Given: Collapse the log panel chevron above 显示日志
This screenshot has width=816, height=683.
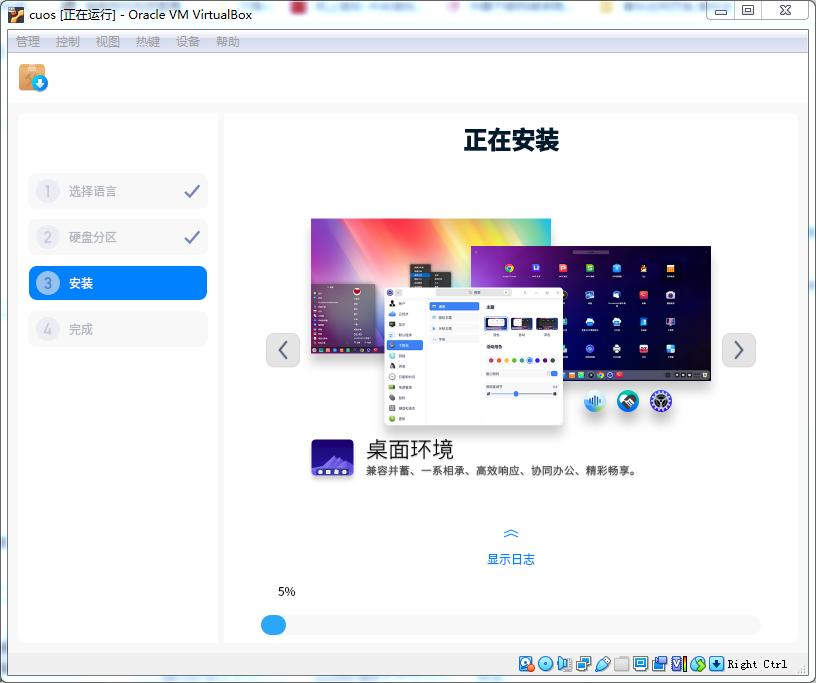Looking at the screenshot, I should point(511,533).
